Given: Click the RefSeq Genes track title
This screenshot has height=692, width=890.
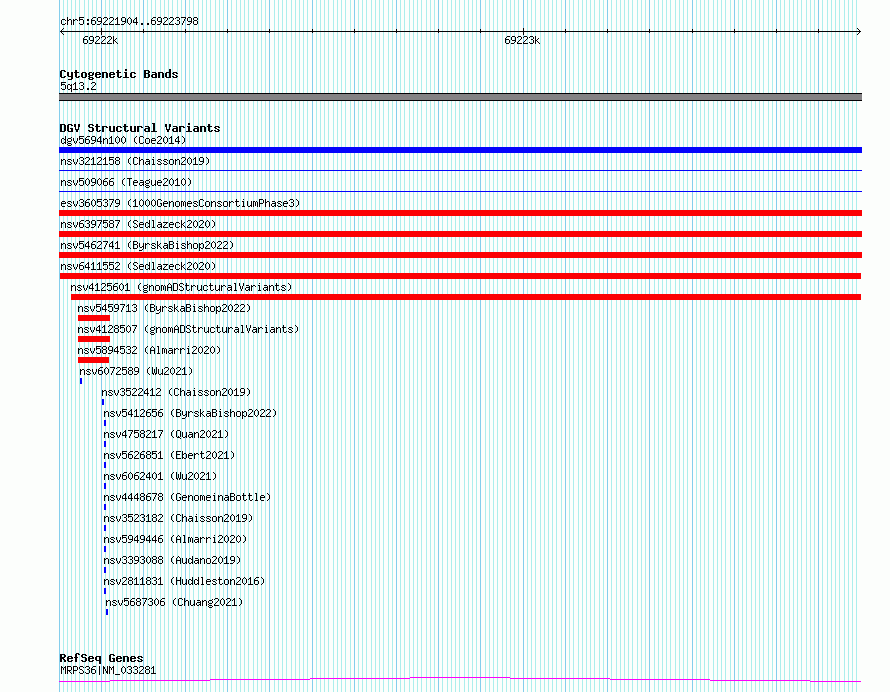Looking at the screenshot, I should click(x=102, y=658).
